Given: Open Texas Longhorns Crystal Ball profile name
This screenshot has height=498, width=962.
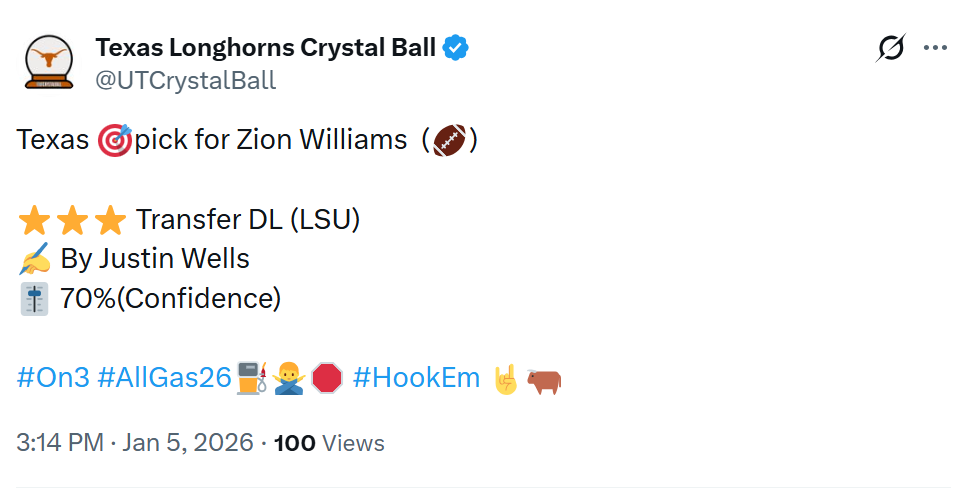Looking at the screenshot, I should (x=265, y=47).
